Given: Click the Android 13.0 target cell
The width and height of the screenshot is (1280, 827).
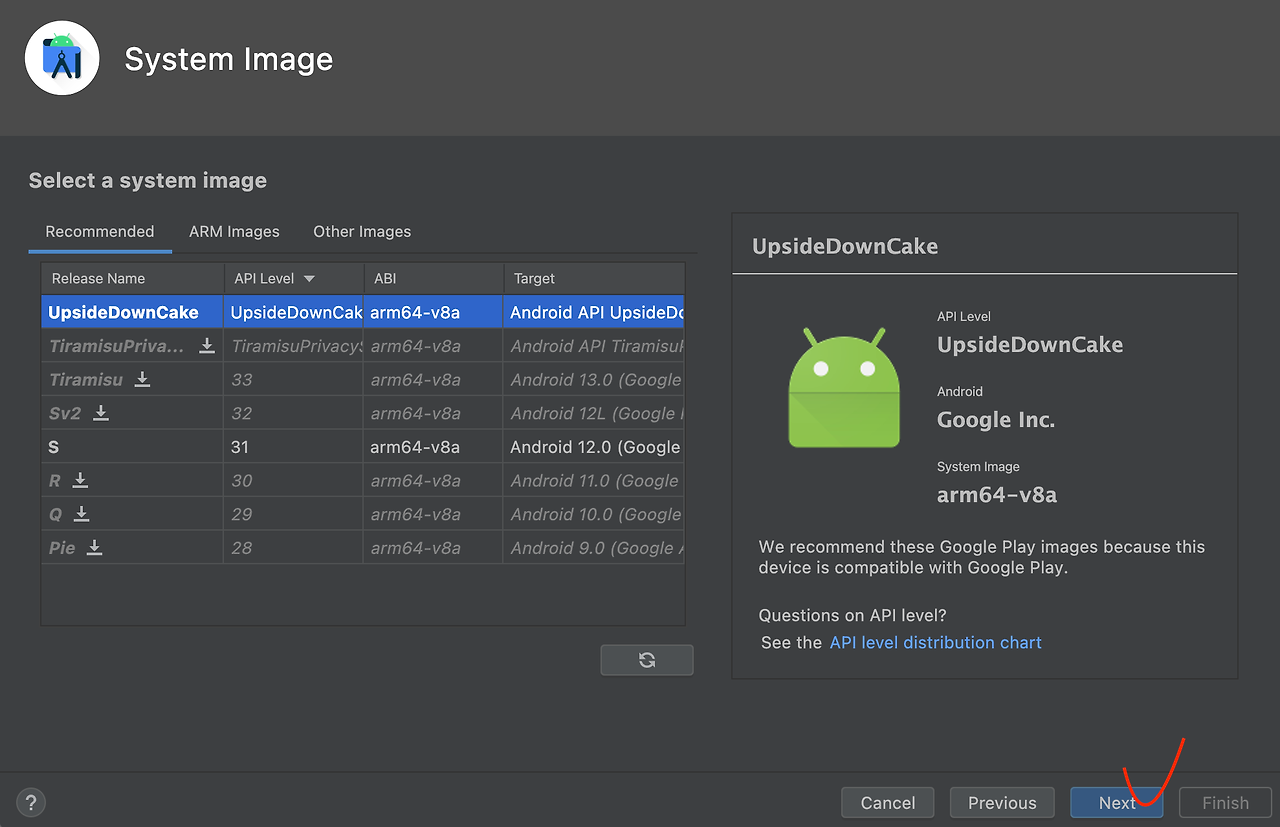Looking at the screenshot, I should [x=594, y=380].
